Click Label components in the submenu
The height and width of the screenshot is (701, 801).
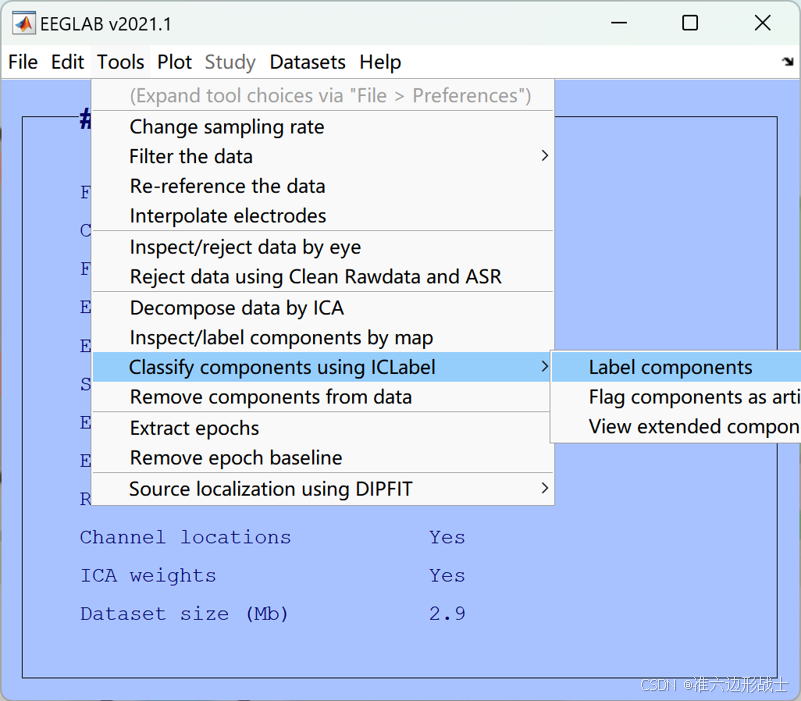pos(676,367)
